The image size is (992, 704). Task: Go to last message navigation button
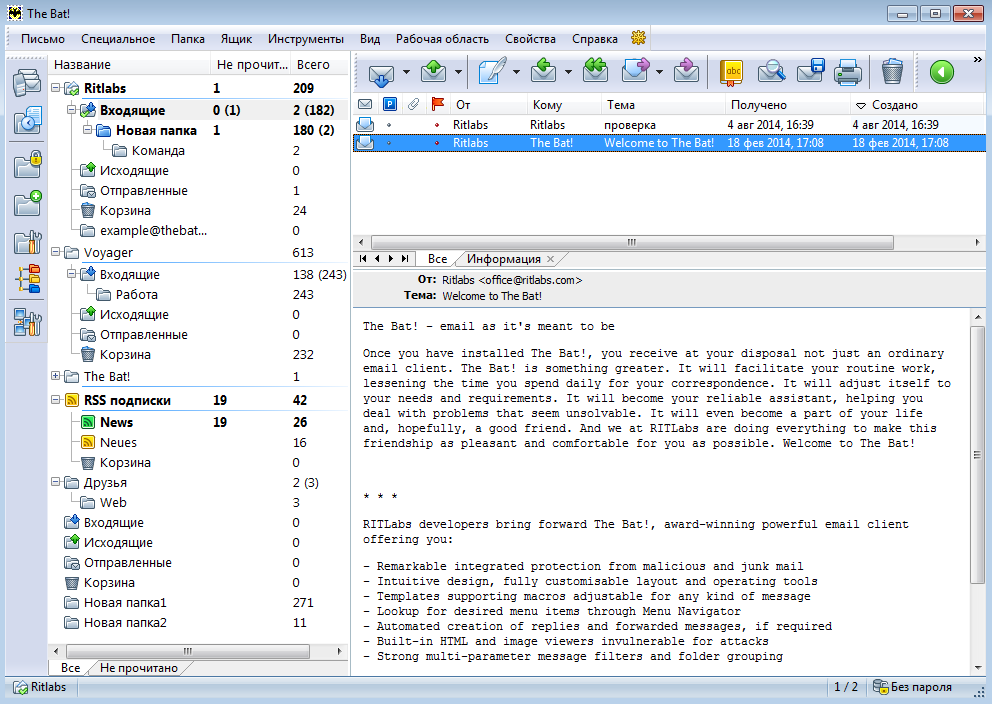point(404,259)
